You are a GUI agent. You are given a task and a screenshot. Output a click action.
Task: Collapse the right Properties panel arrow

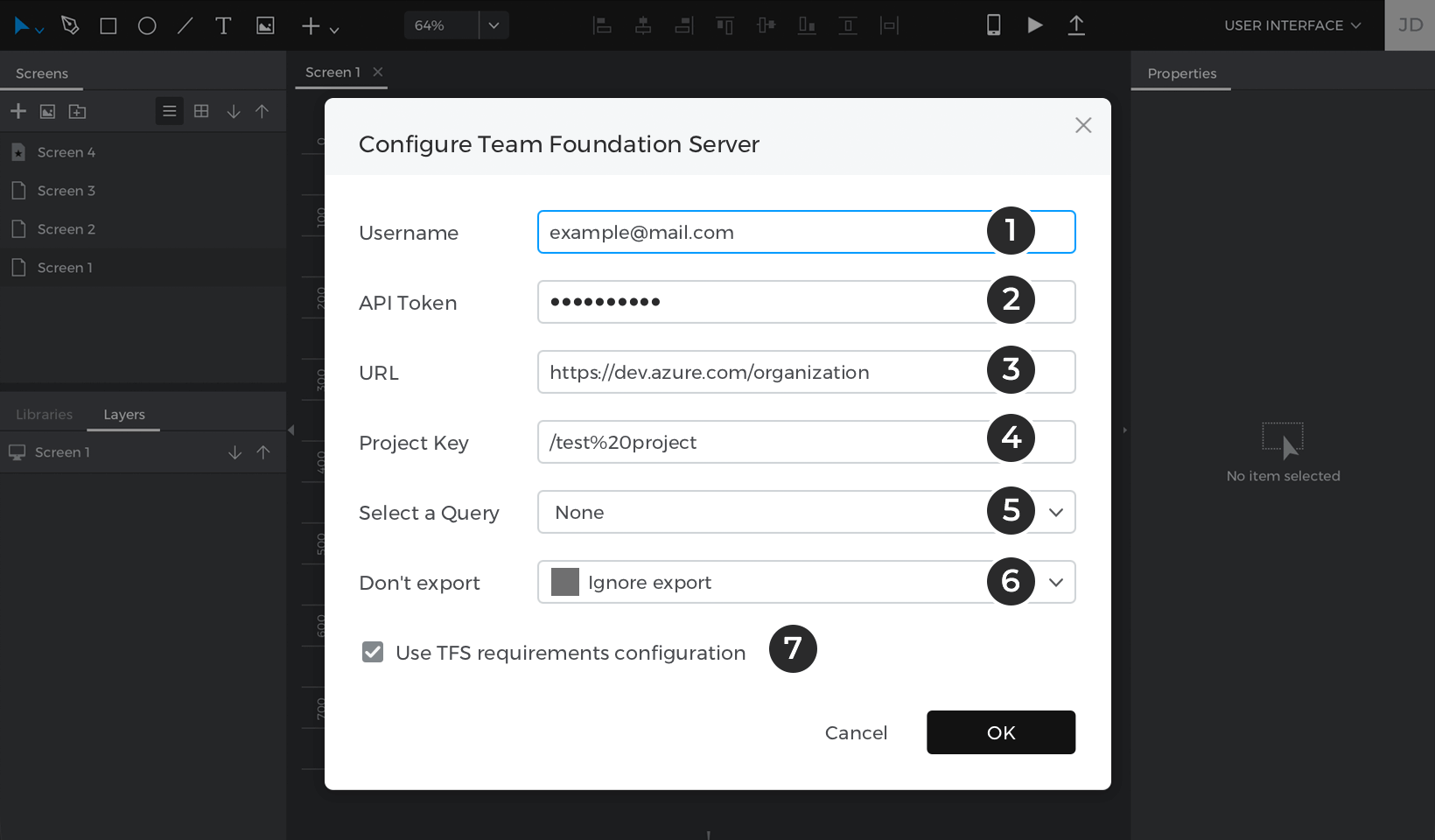(x=1125, y=430)
